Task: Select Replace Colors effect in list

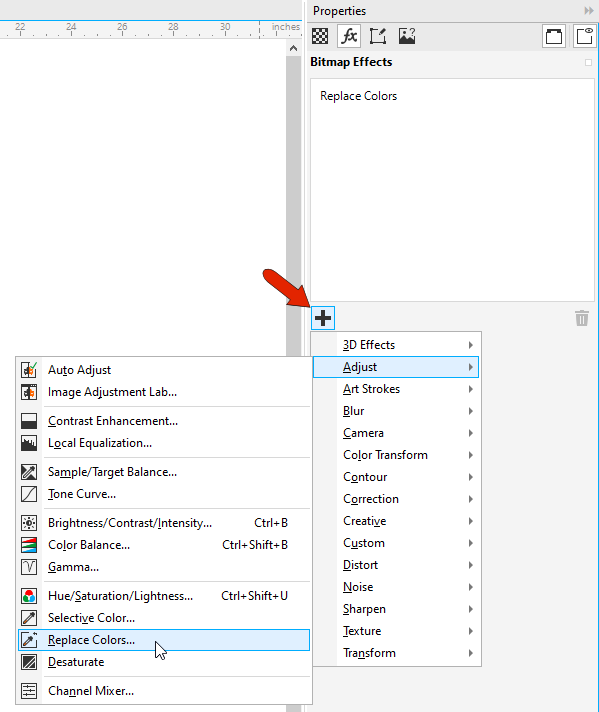Action: click(358, 96)
